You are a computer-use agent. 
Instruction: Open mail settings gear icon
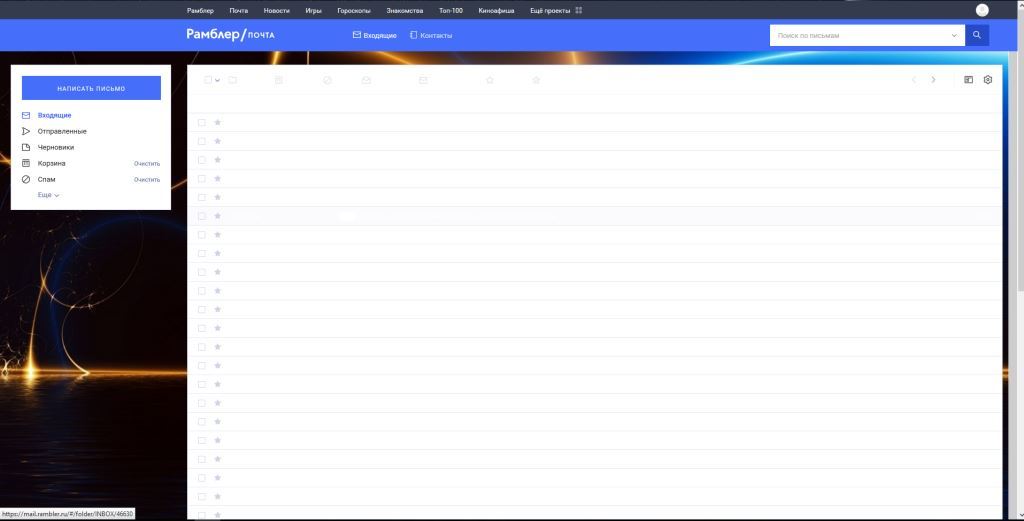987,80
